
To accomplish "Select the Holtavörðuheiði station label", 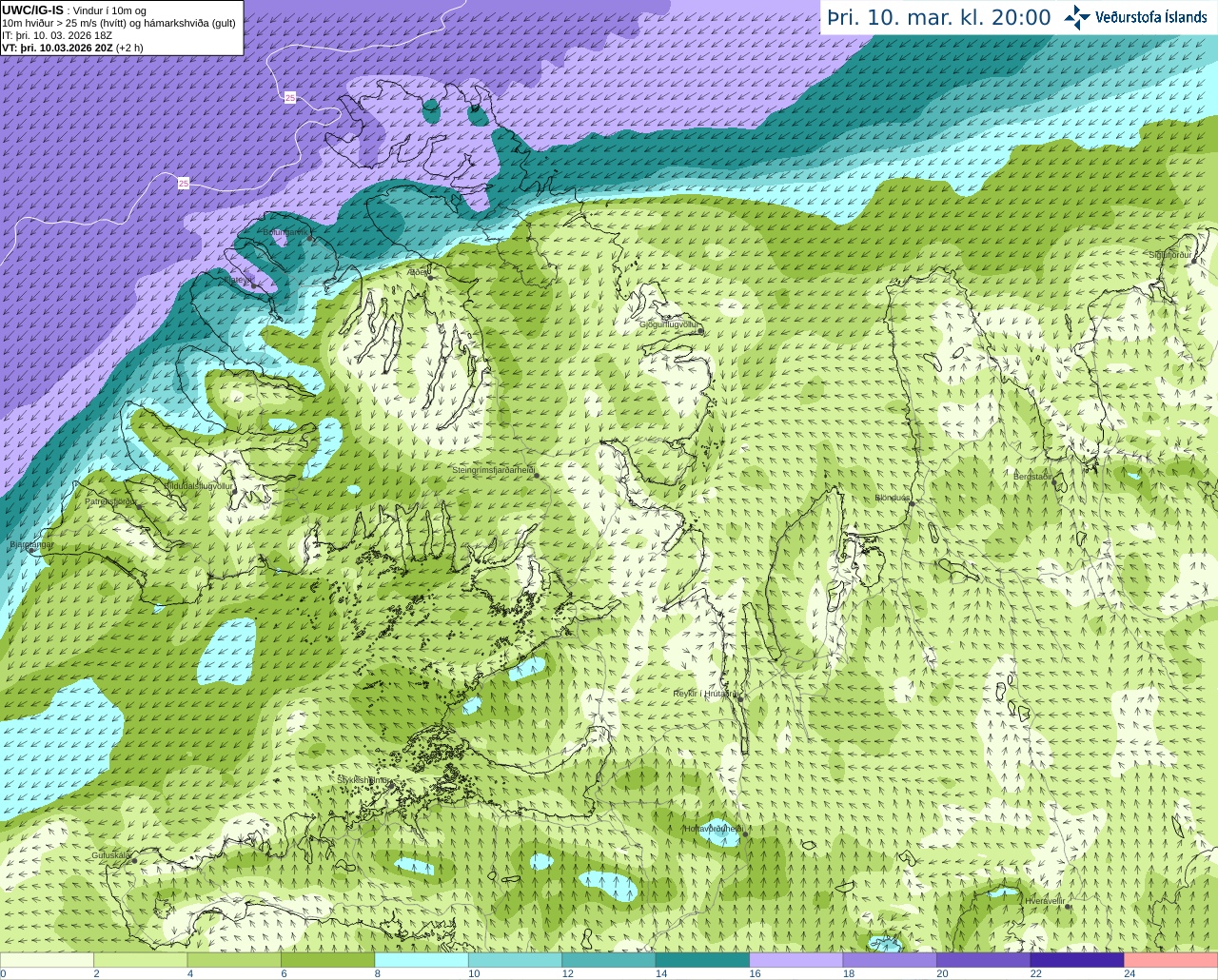I will coord(713,829).
